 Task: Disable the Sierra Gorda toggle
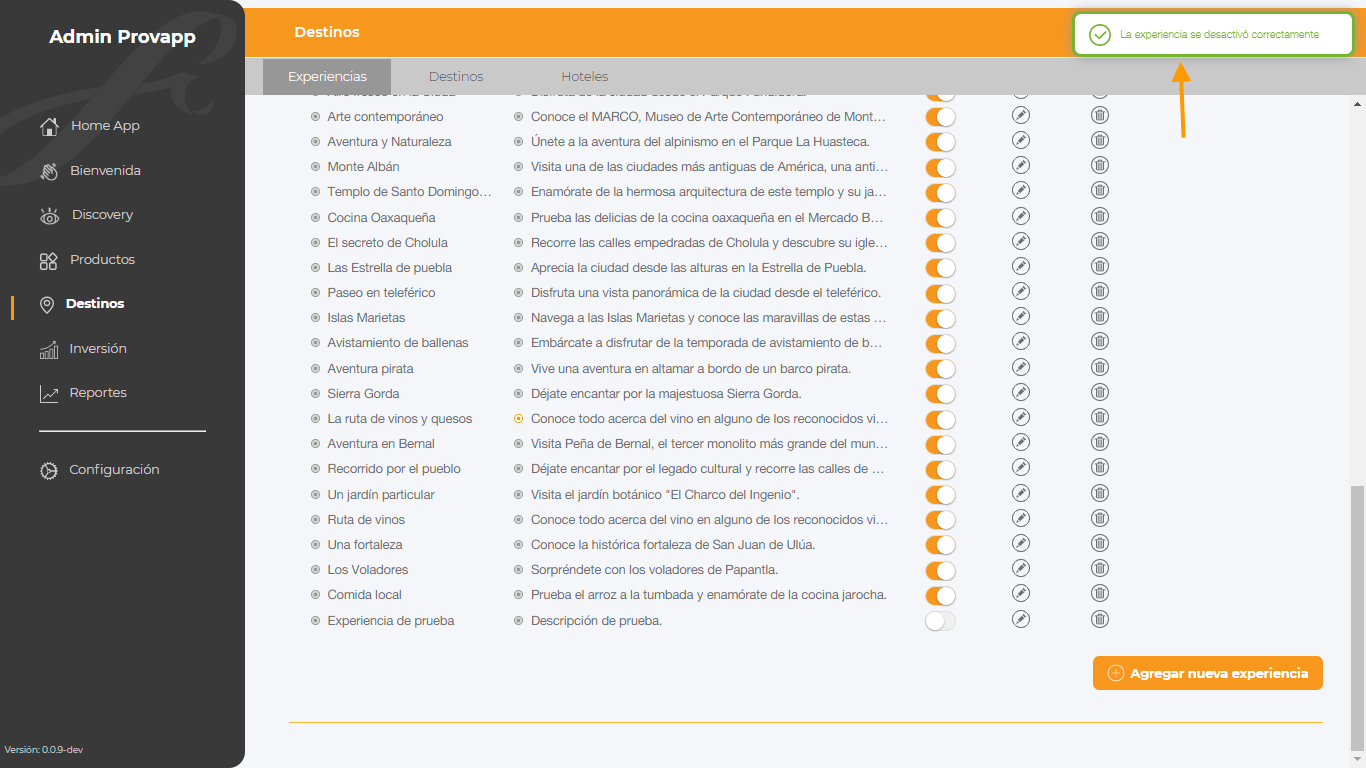point(940,394)
